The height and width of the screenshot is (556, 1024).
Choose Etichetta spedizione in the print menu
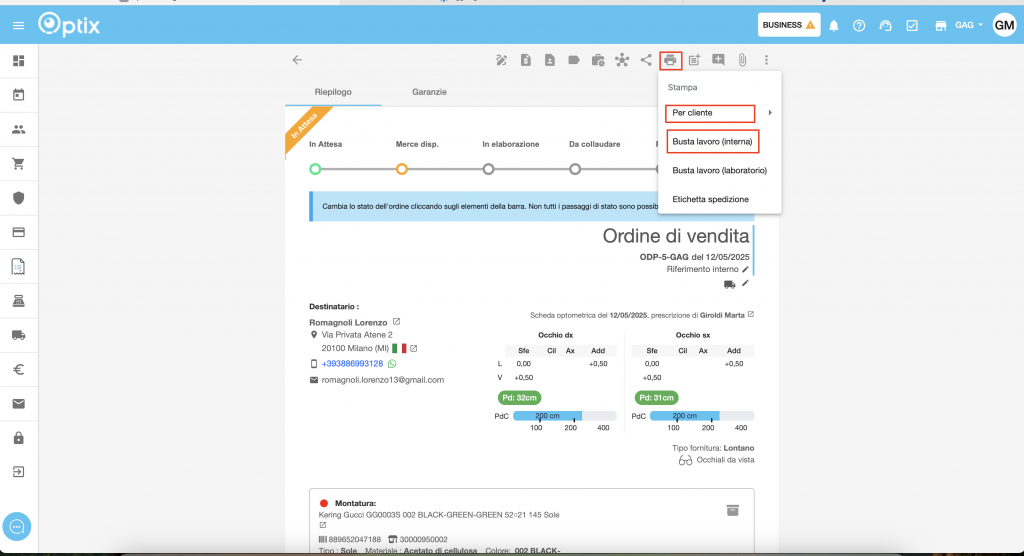click(x=710, y=199)
